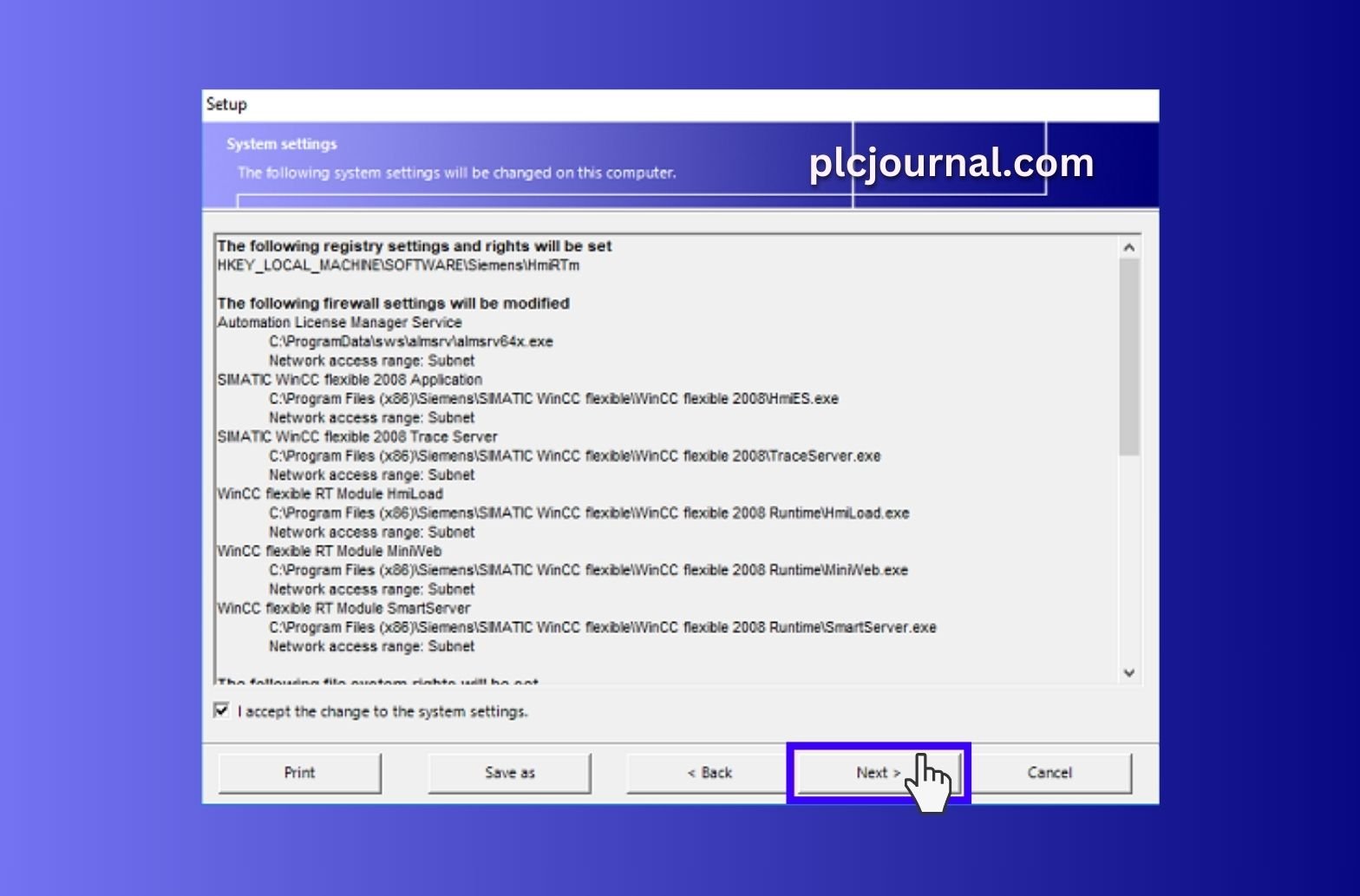Image resolution: width=1360 pixels, height=896 pixels.
Task: Click the 'System settings' header title
Action: coord(282,144)
